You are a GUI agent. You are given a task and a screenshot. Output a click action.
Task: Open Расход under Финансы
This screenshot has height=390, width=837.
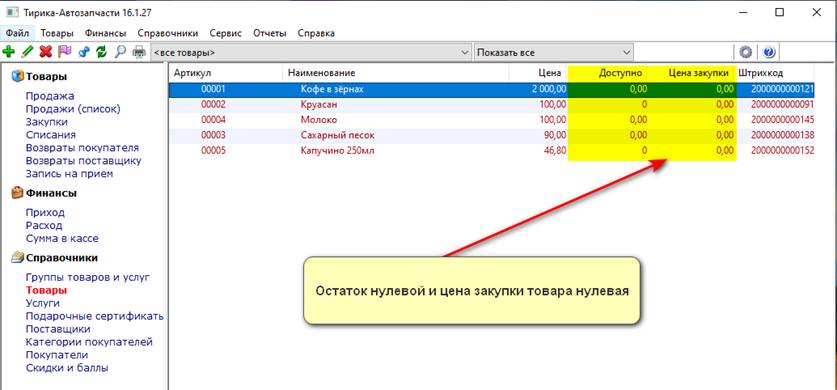click(x=44, y=225)
